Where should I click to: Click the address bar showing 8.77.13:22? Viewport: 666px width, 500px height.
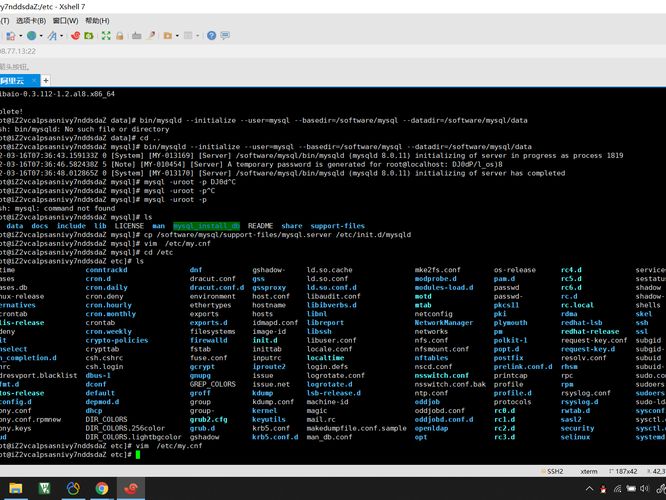coord(333,51)
